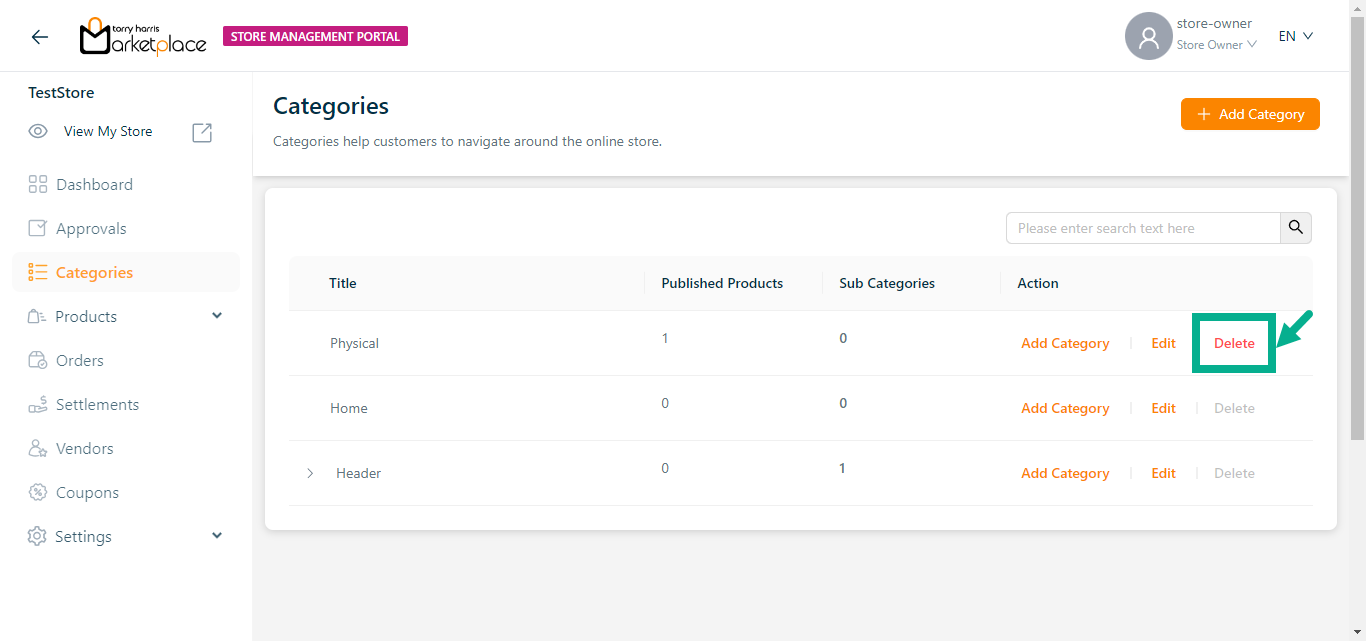
Task: Open Settlements from the sidebar
Action: (97, 405)
